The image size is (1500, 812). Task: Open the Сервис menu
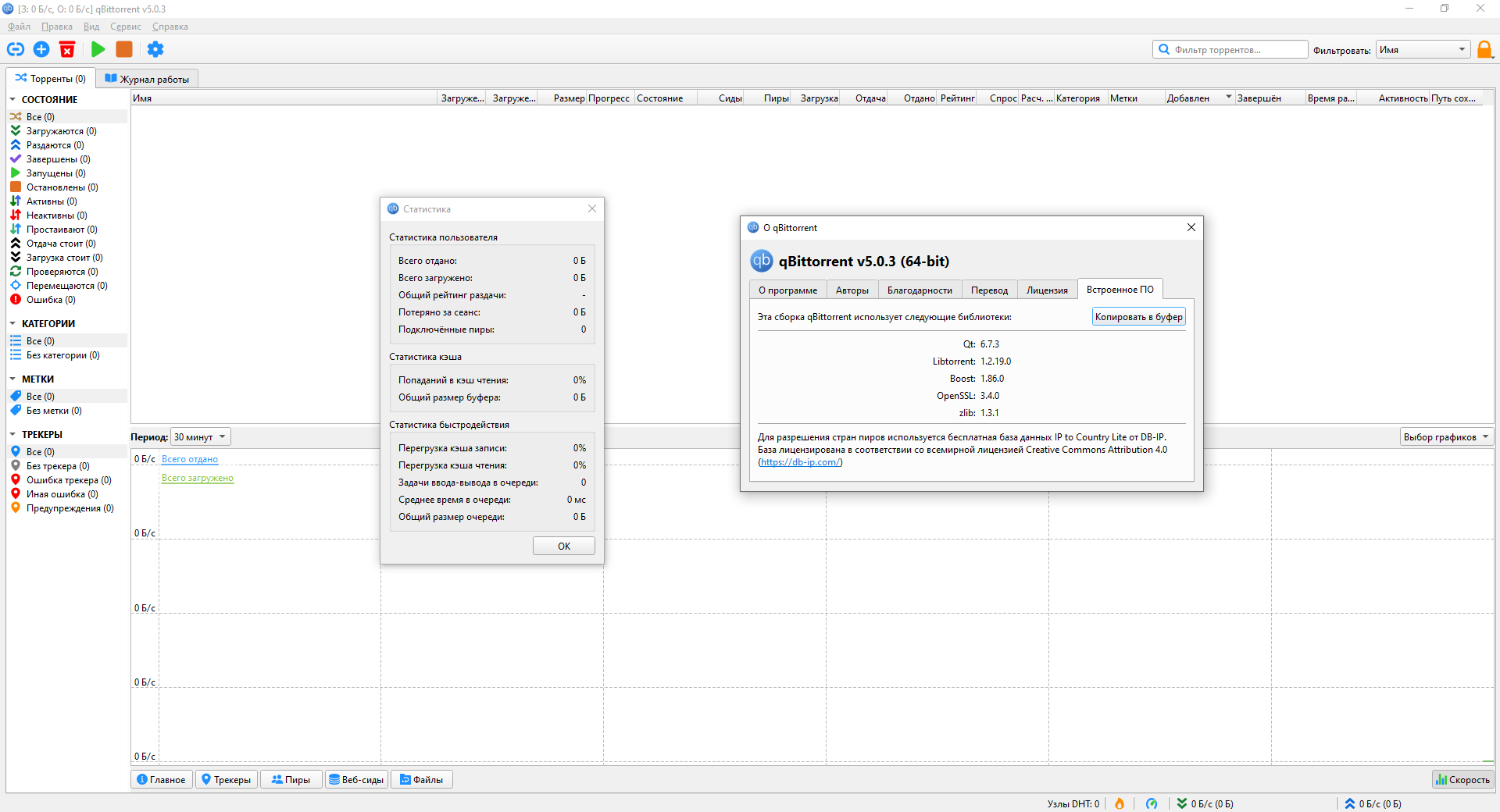coord(126,27)
